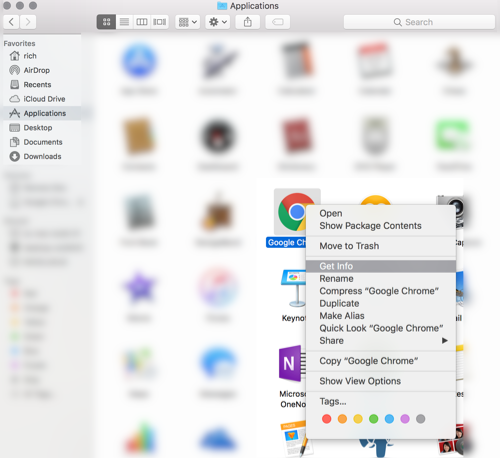The height and width of the screenshot is (458, 500).
Task: Switch to list view in toolbar
Action: pyautogui.click(x=124, y=22)
